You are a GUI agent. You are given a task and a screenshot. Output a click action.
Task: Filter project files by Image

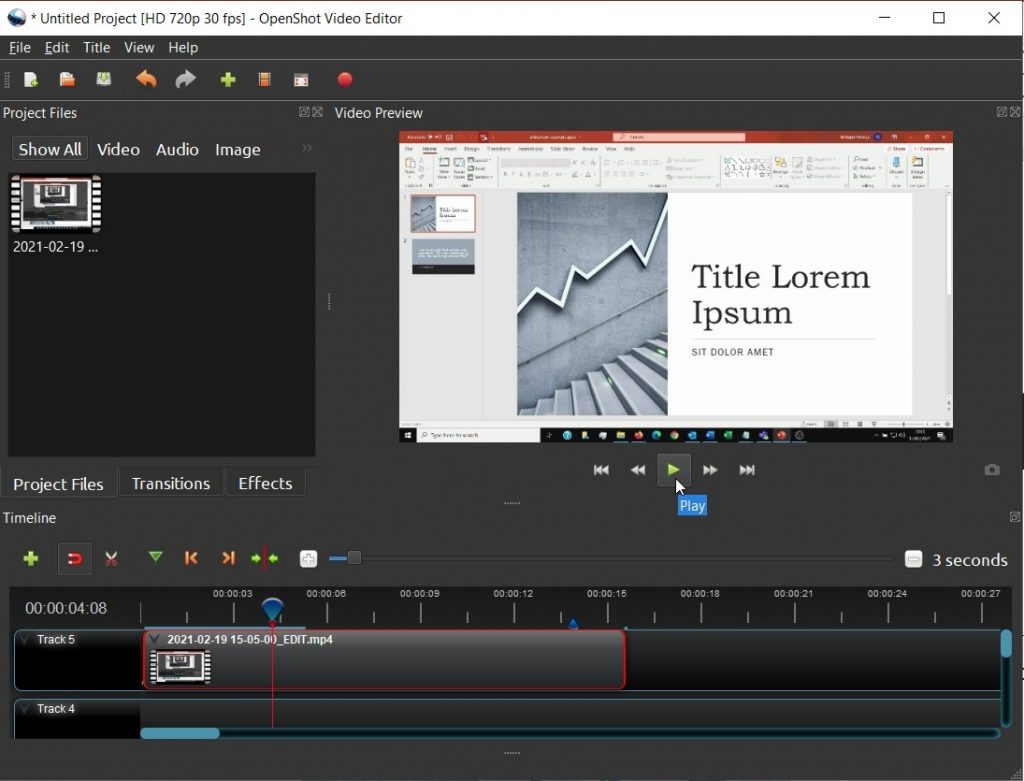[x=238, y=150]
